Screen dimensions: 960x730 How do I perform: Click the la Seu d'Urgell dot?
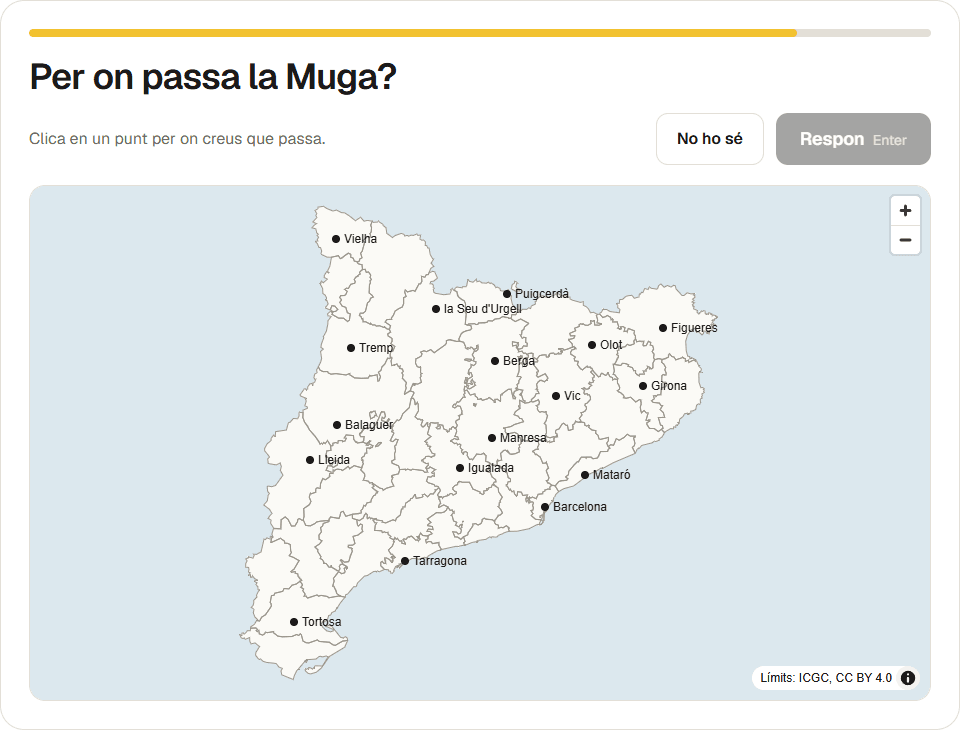pyautogui.click(x=436, y=309)
